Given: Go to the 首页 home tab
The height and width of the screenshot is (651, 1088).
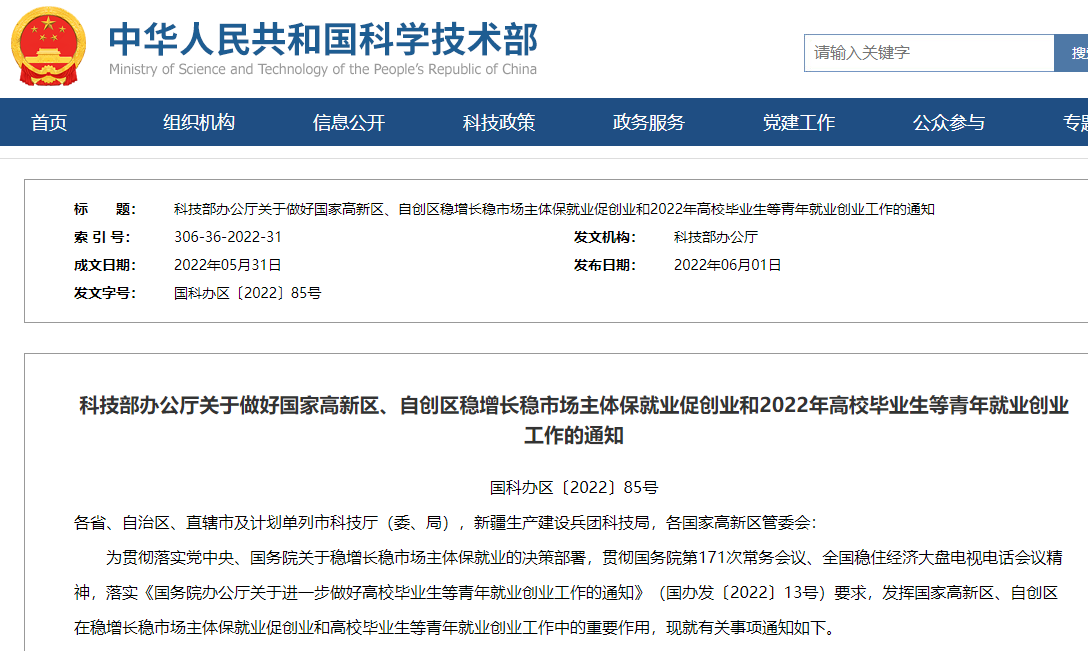Looking at the screenshot, I should pyautogui.click(x=49, y=123).
